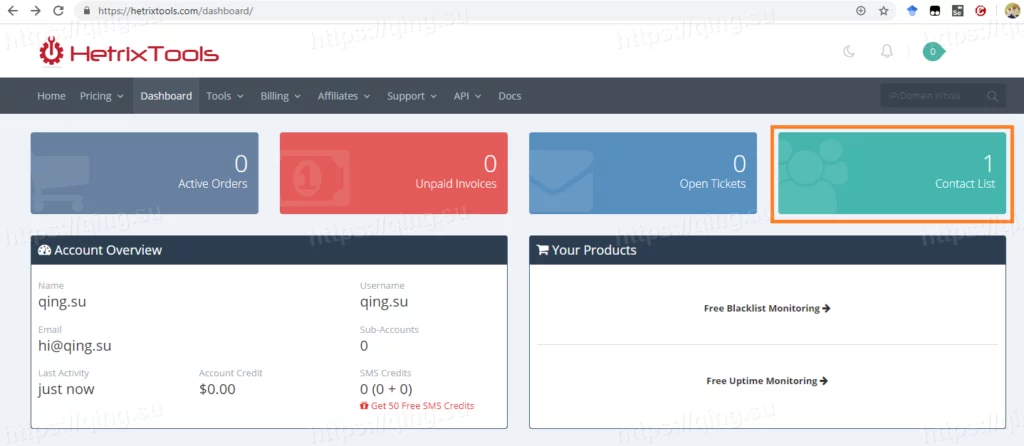Open the Home menu item
Viewport: 1024px width, 446px height.
click(x=51, y=96)
